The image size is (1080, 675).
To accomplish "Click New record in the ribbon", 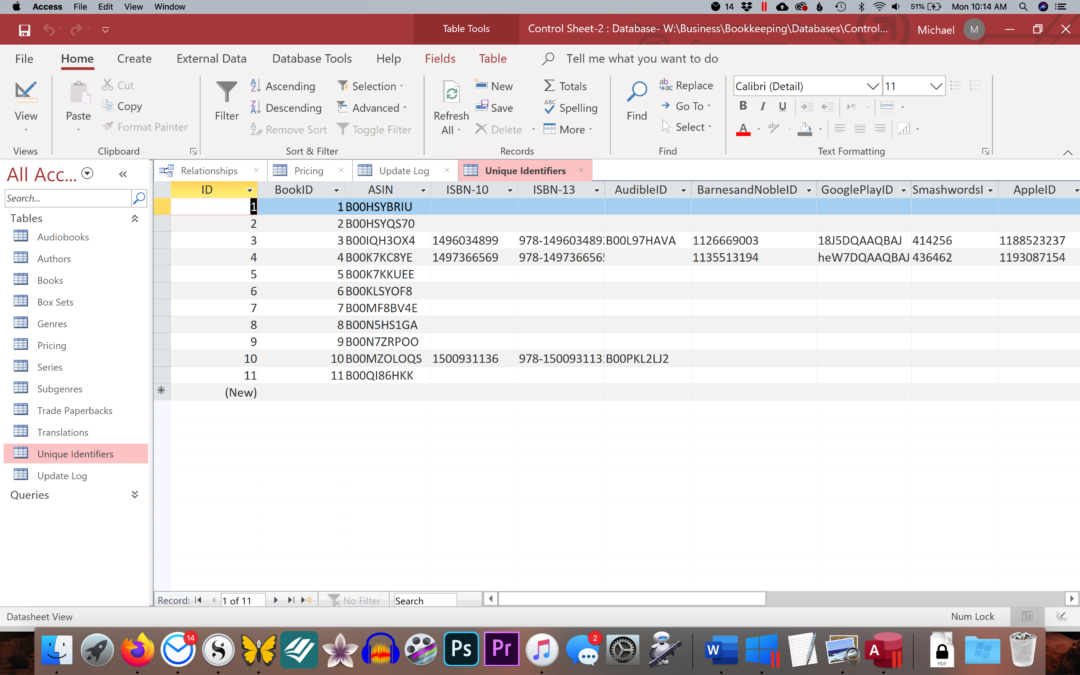I will coord(494,86).
